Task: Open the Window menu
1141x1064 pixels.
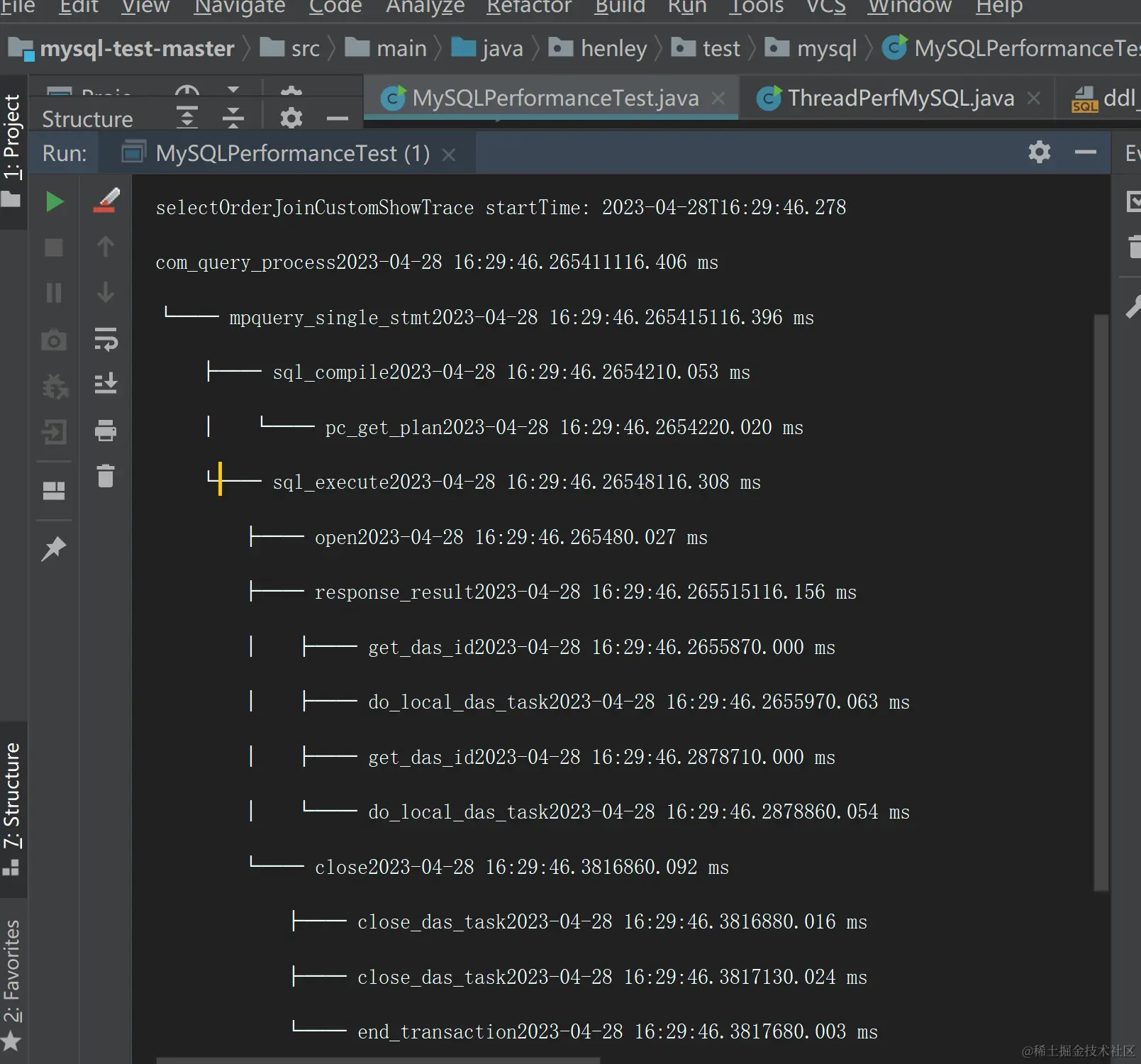Action: [x=910, y=7]
